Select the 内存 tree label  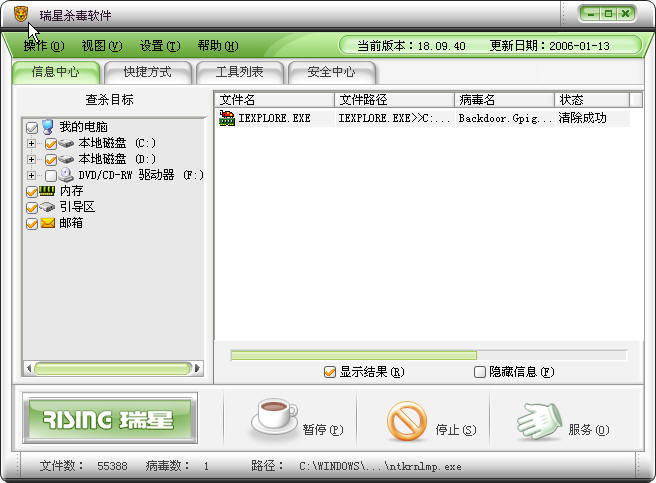71,191
